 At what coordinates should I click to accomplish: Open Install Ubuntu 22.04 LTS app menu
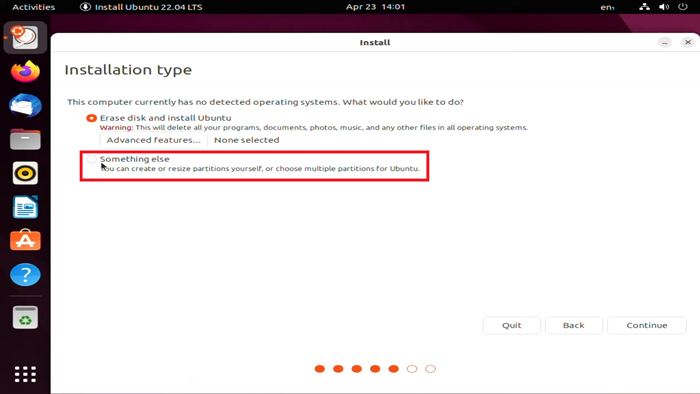pyautogui.click(x=142, y=7)
